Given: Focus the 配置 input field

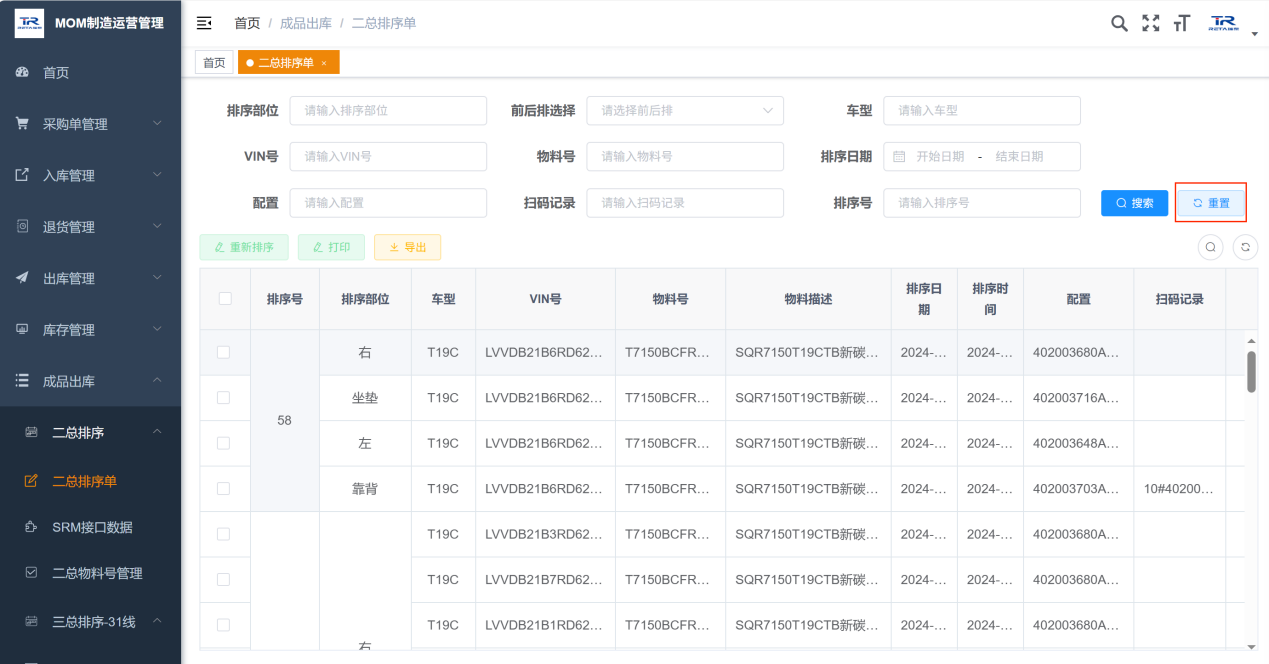Looking at the screenshot, I should point(388,203).
